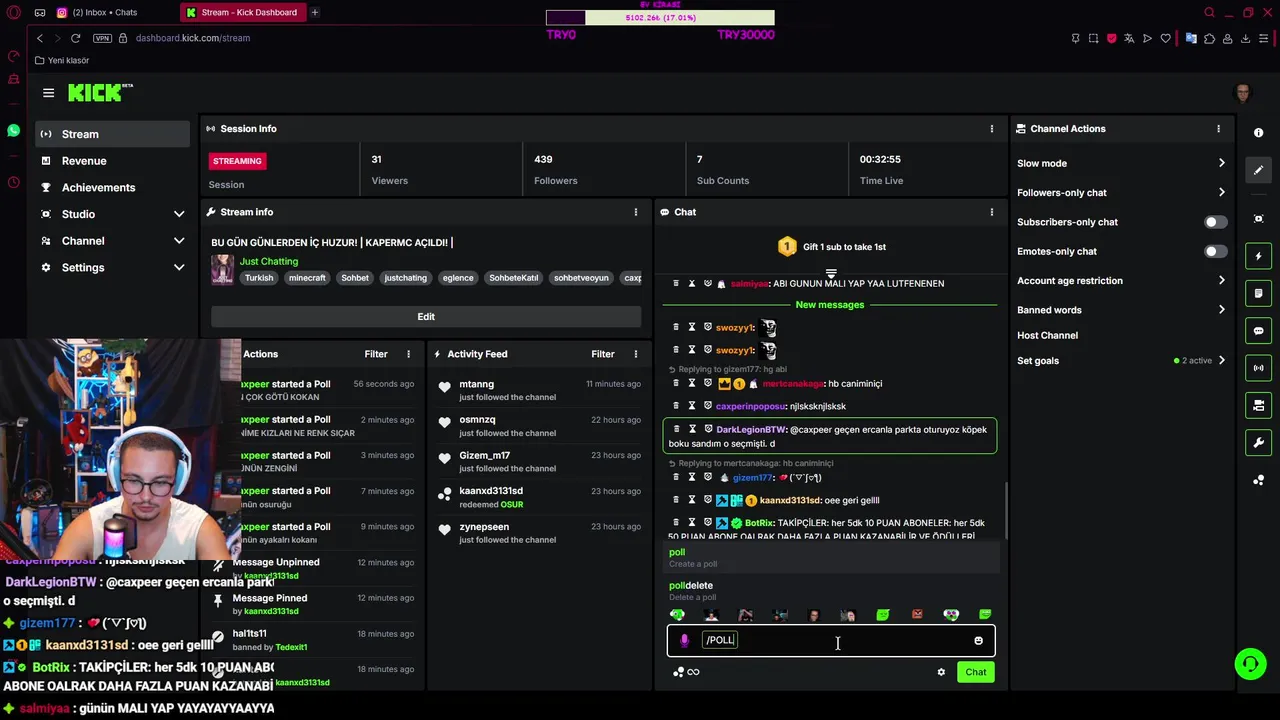Open the Just Chatting category link
The width and height of the screenshot is (1280, 720).
coord(269,262)
